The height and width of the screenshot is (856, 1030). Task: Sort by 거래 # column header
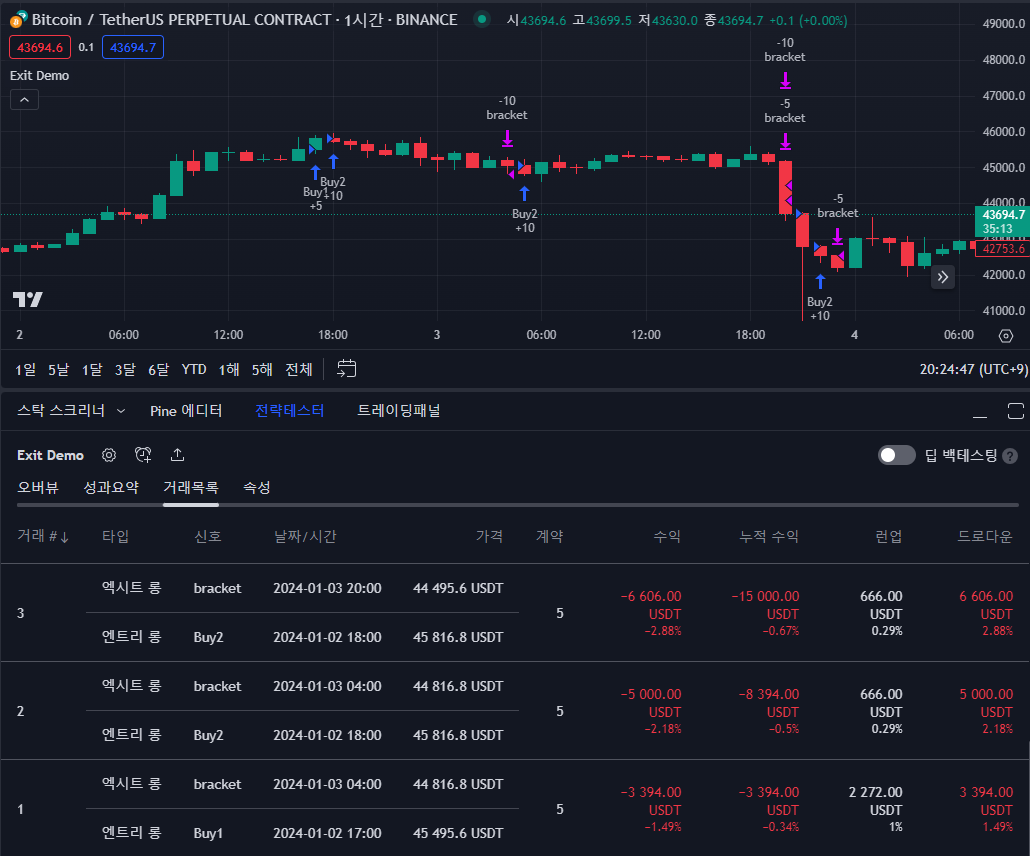(x=43, y=536)
